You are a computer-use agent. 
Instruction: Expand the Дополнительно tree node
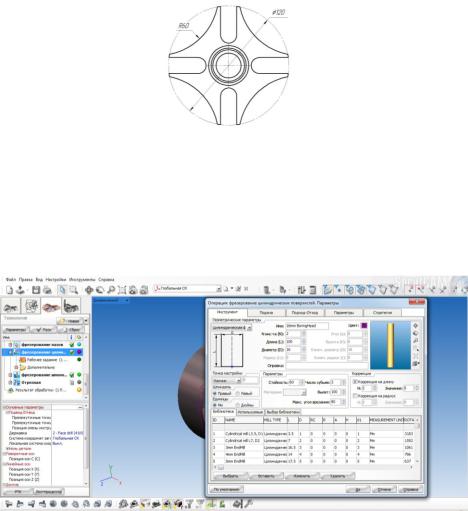[16, 367]
